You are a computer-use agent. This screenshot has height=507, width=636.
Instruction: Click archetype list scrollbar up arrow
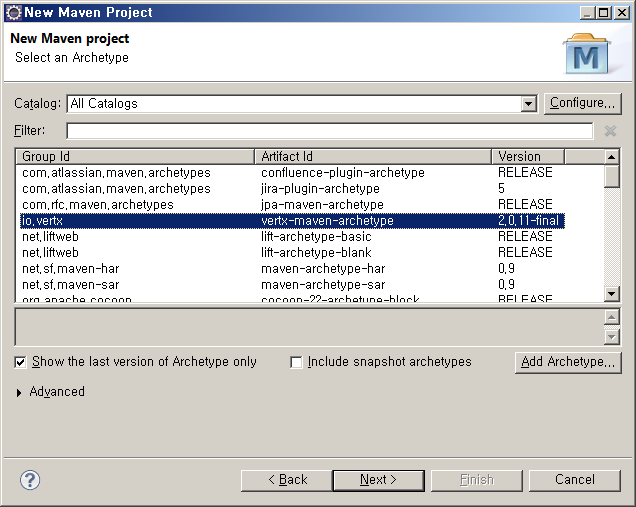[612, 157]
